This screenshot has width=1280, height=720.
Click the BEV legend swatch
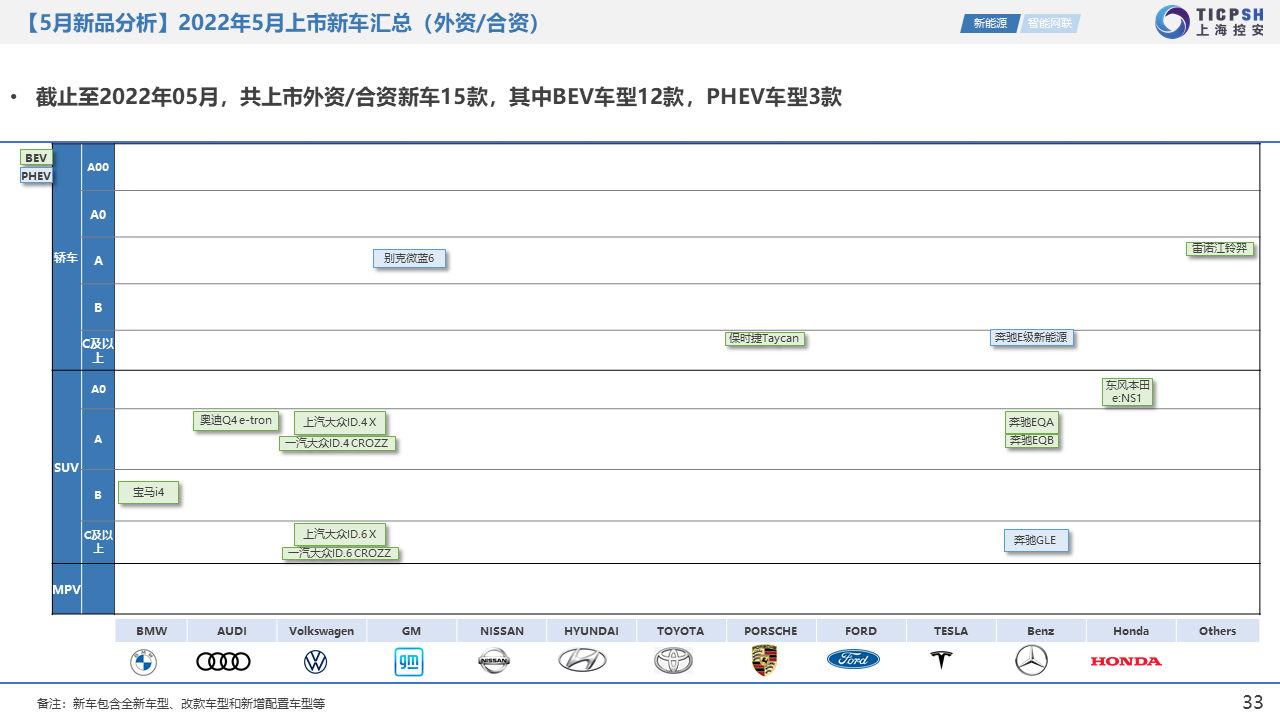click(x=36, y=158)
